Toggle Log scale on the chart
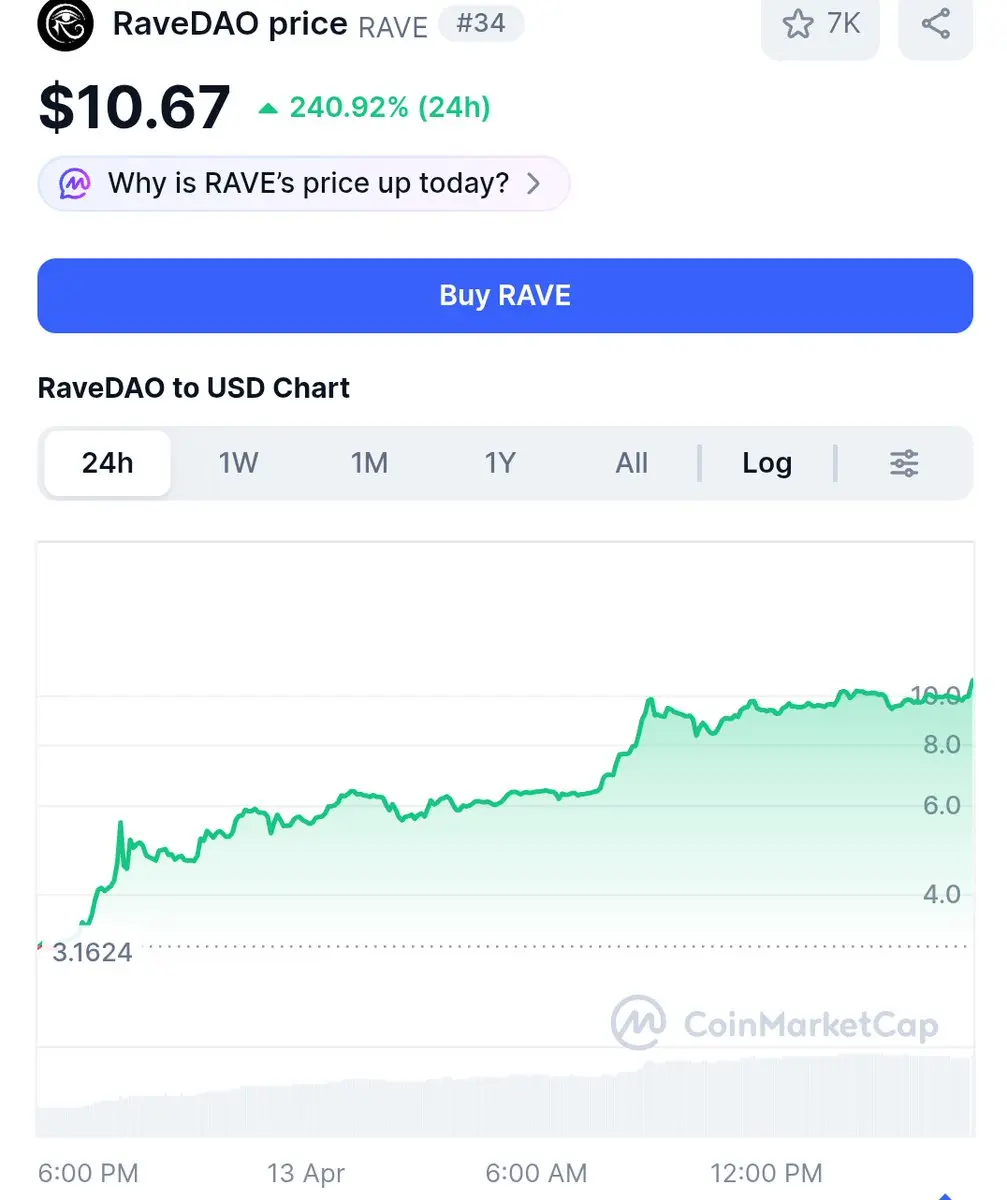Screen dimensions: 1007x1200 click(767, 463)
